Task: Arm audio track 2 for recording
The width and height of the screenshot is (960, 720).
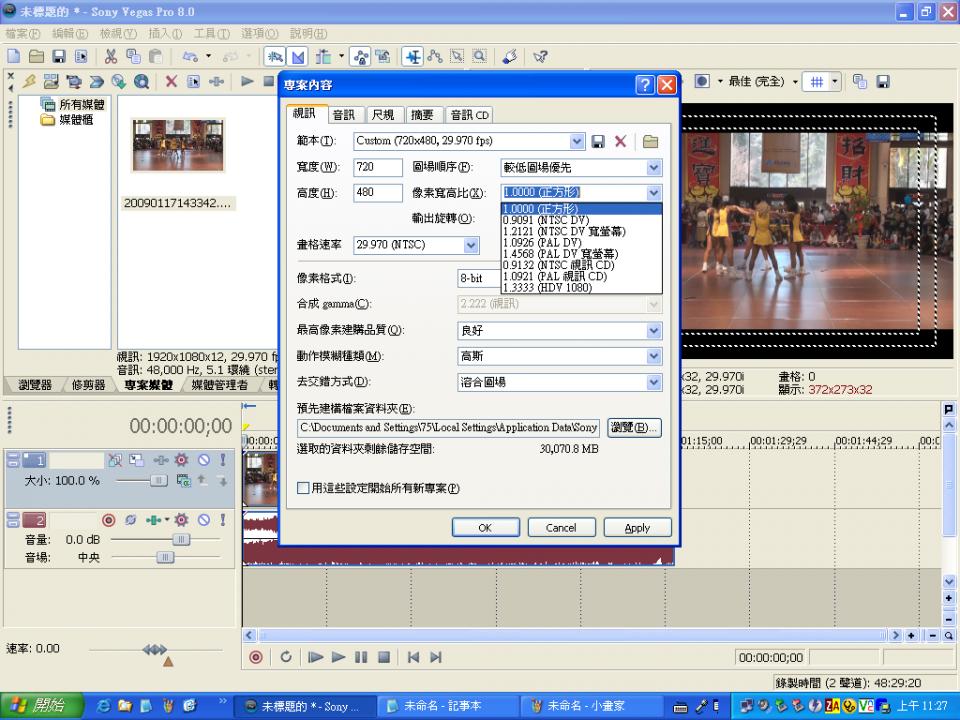Action: [x=109, y=520]
